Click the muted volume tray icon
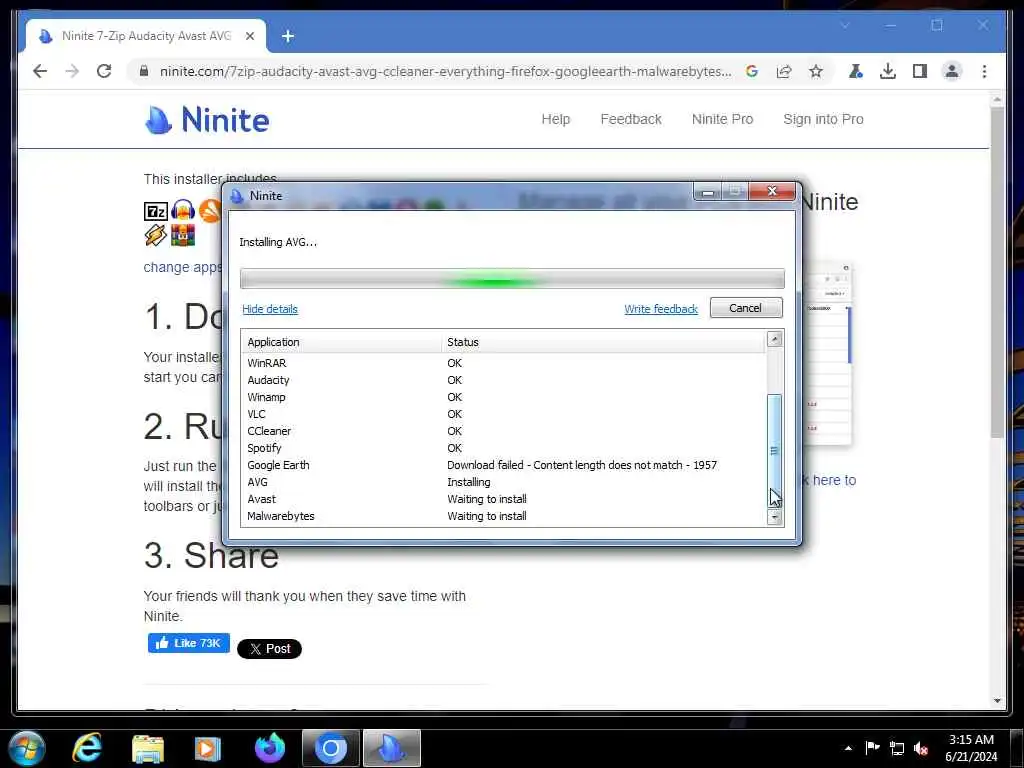 click(921, 748)
